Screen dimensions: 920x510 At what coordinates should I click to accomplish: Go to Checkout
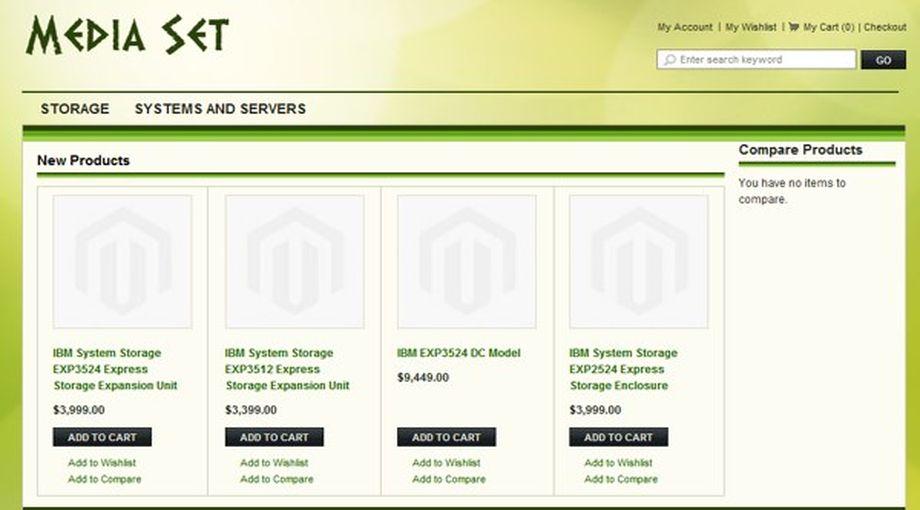tap(885, 27)
